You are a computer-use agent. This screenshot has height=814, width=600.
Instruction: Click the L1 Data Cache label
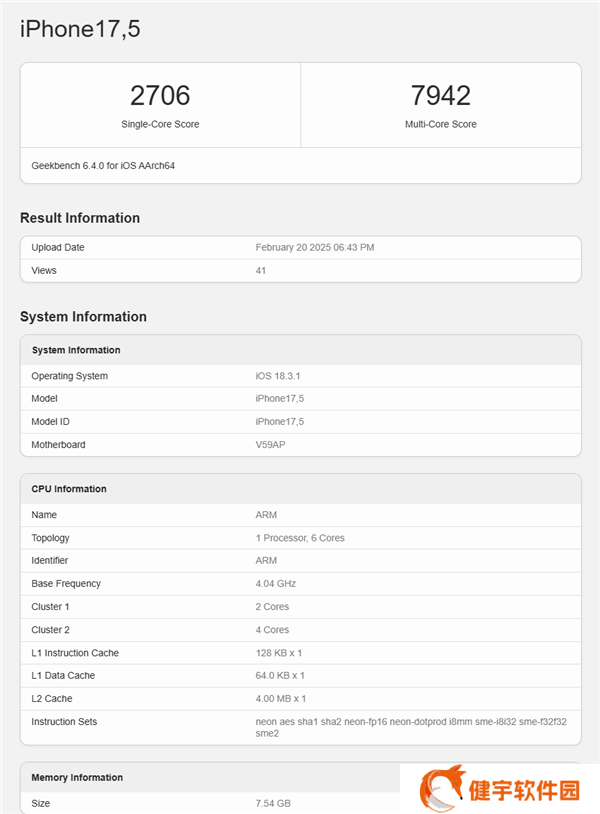pyautogui.click(x=63, y=675)
